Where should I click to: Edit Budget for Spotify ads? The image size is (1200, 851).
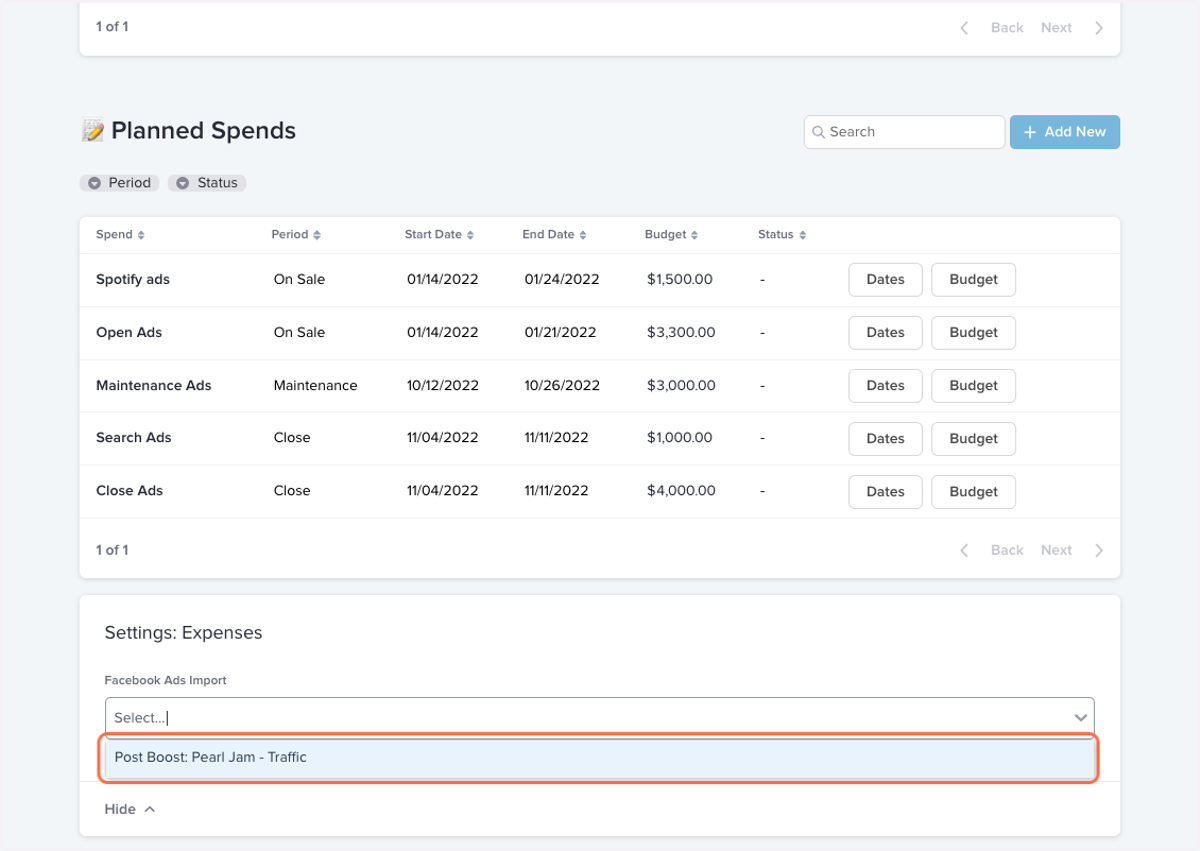click(x=973, y=280)
